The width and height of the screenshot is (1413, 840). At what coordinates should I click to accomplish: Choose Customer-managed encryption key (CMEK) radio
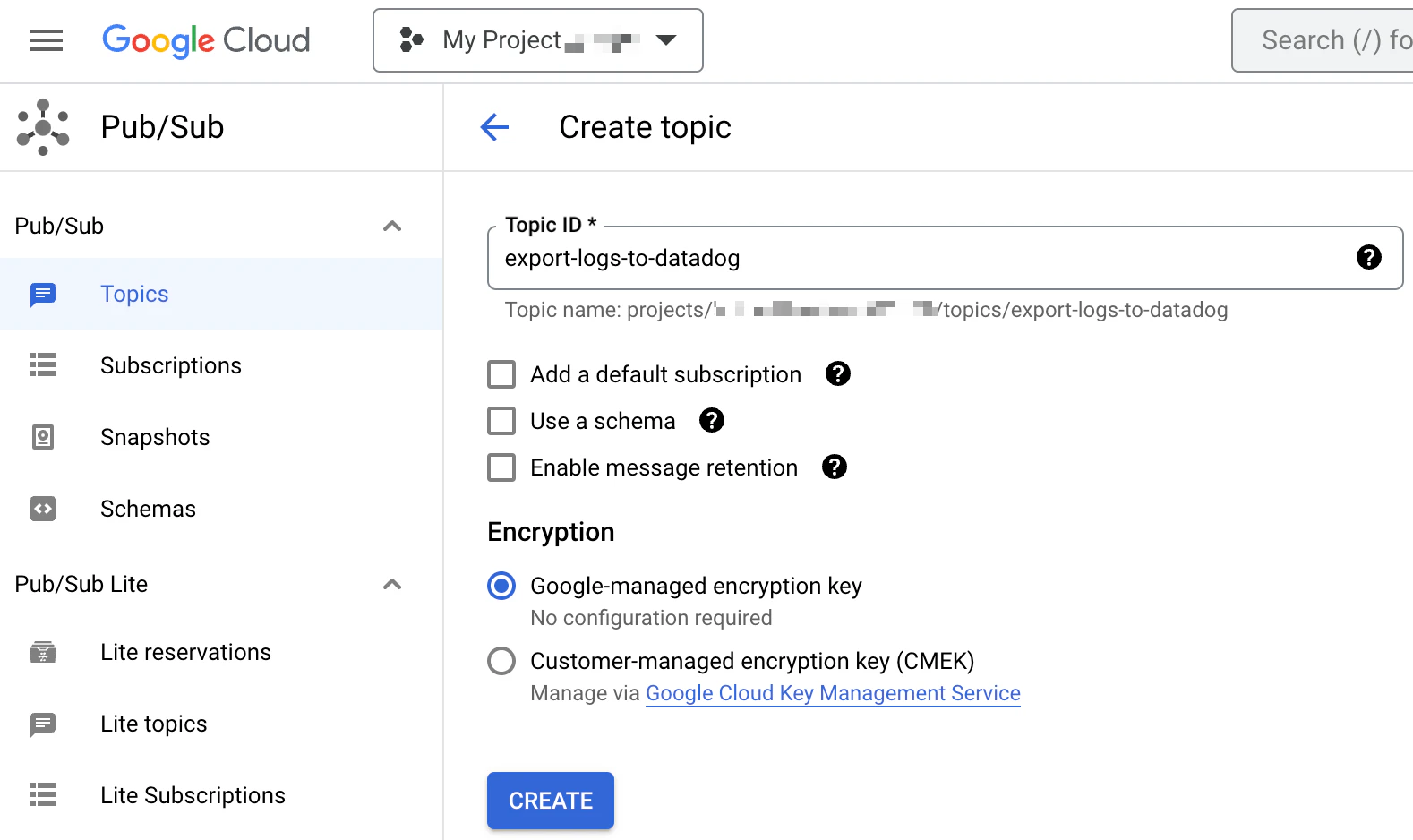(501, 661)
